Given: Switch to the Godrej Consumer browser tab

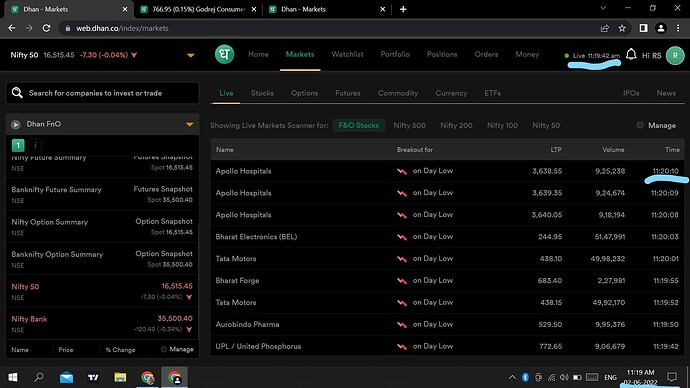Looking at the screenshot, I should pos(198,9).
